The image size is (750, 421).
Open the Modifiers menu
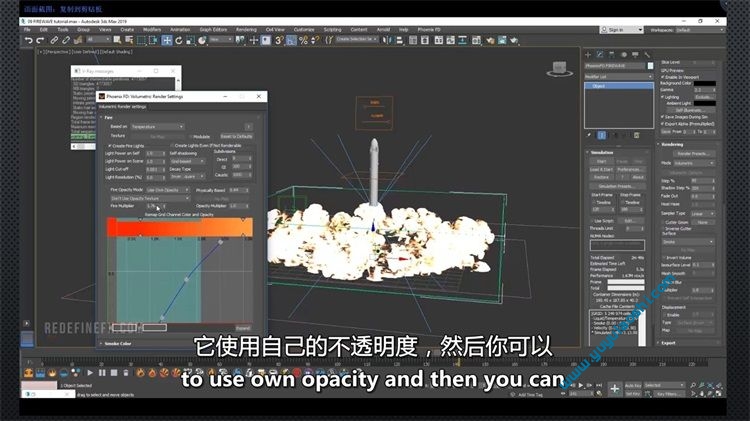(x=152, y=30)
